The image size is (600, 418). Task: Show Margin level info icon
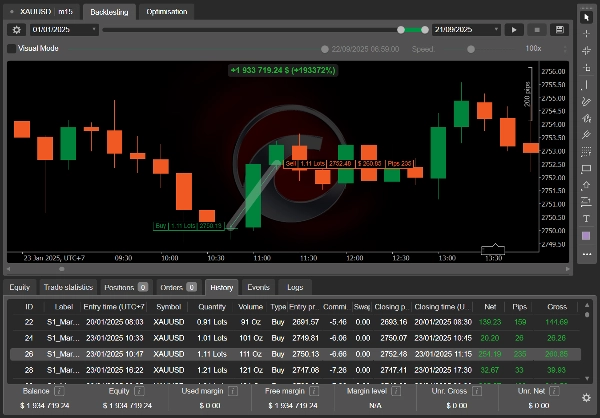pos(396,391)
